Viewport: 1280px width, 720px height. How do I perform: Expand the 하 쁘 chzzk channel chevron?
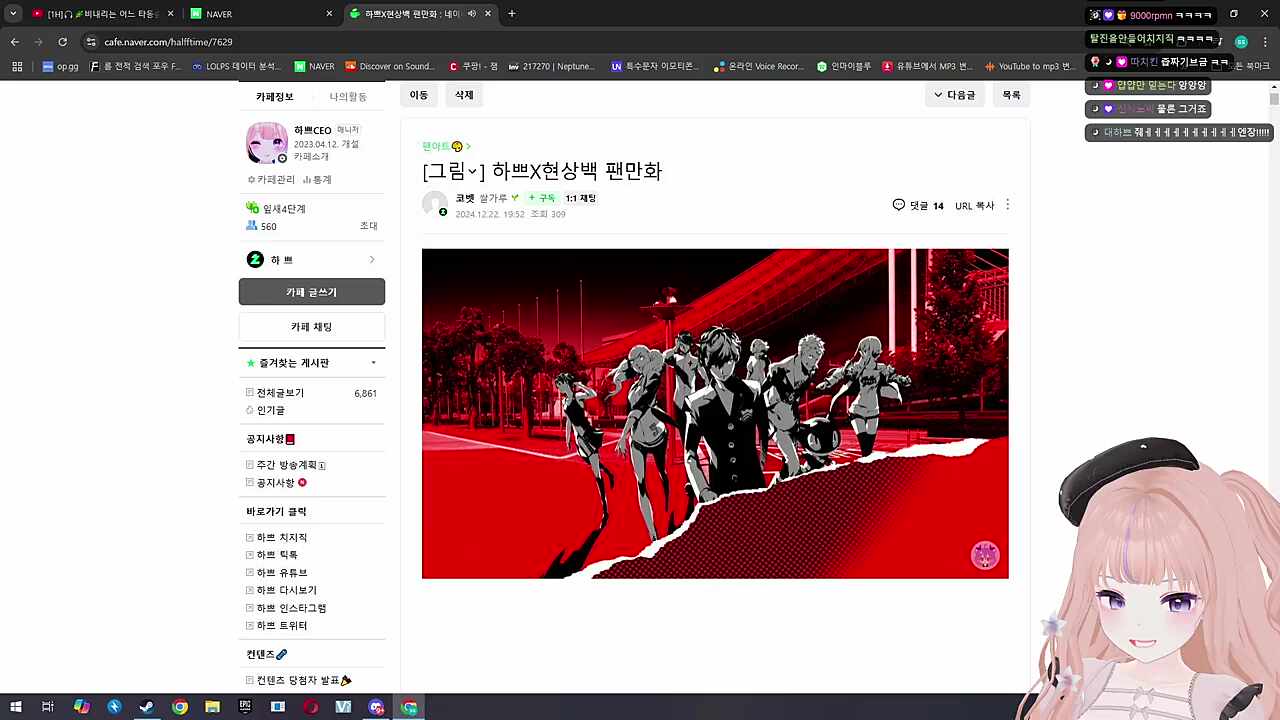(x=372, y=260)
